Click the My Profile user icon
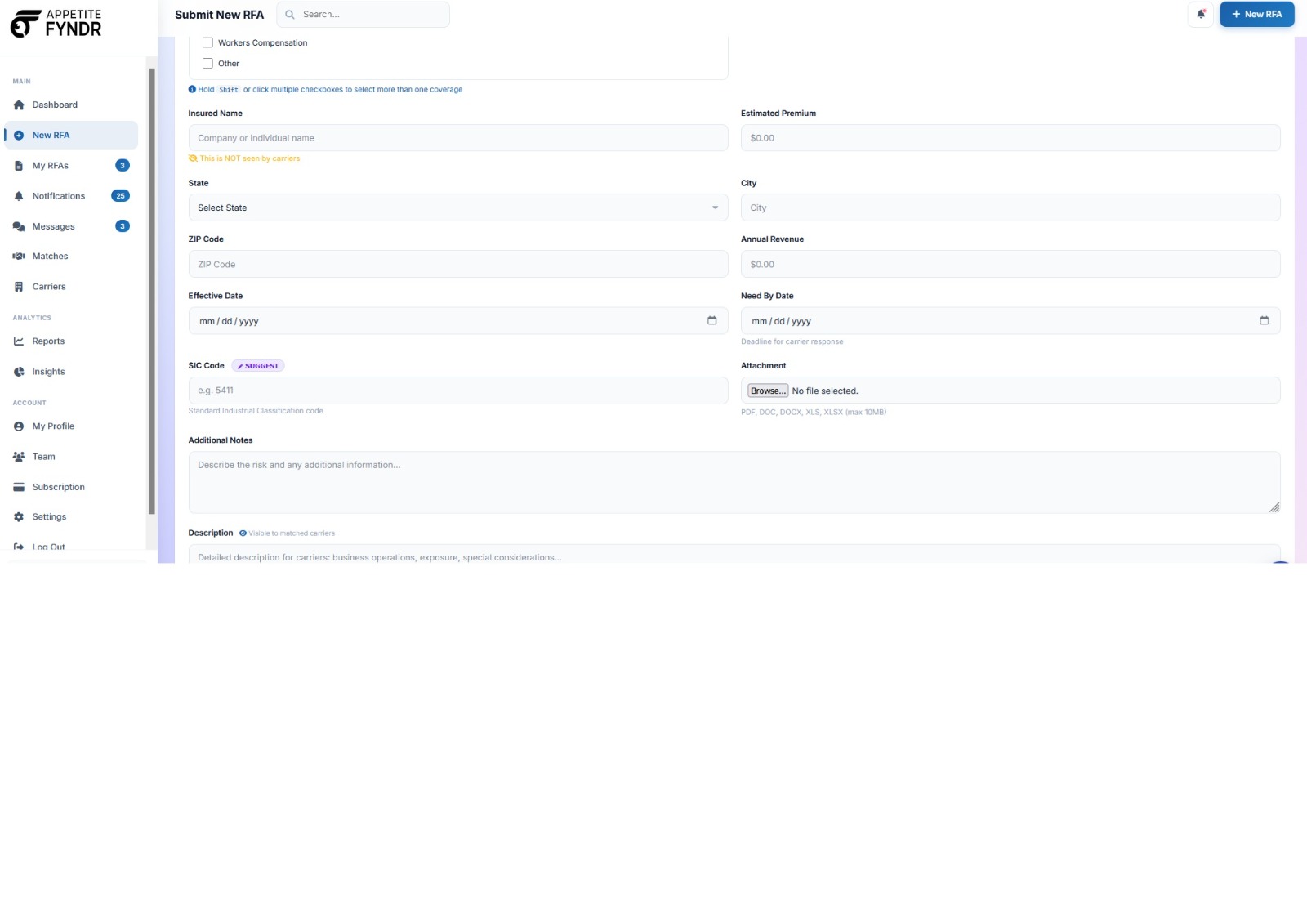The height and width of the screenshot is (924, 1307). tap(19, 426)
